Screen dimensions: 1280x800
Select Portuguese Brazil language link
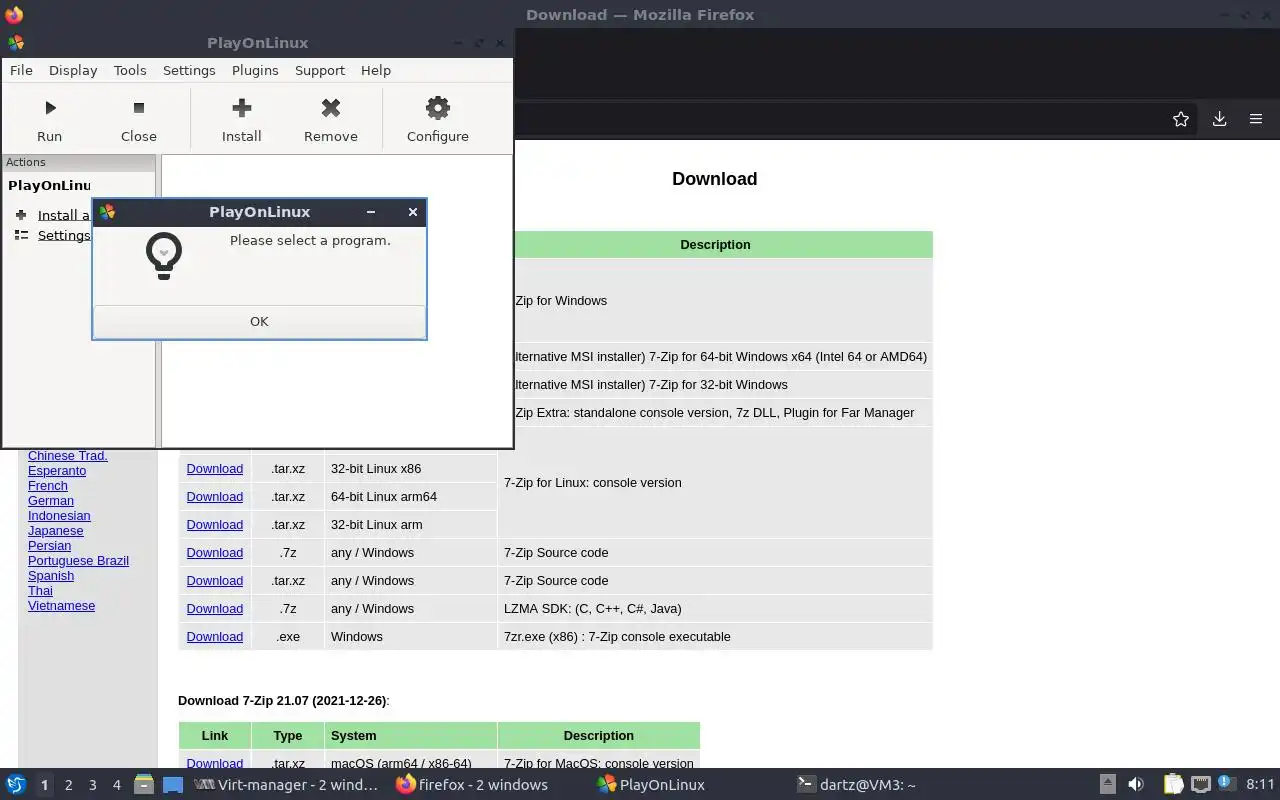point(78,560)
